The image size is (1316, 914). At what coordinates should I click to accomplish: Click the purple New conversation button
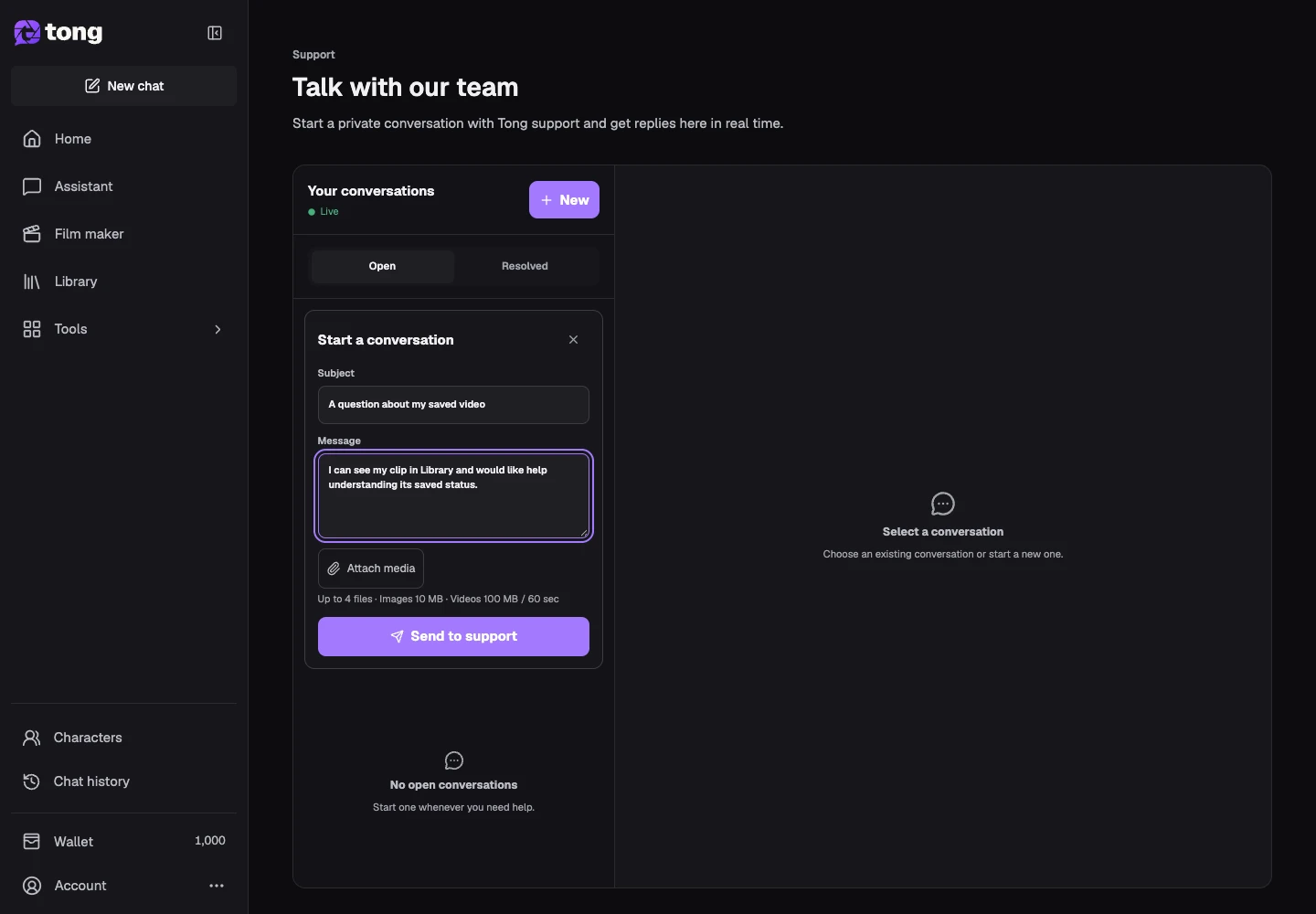(x=564, y=200)
